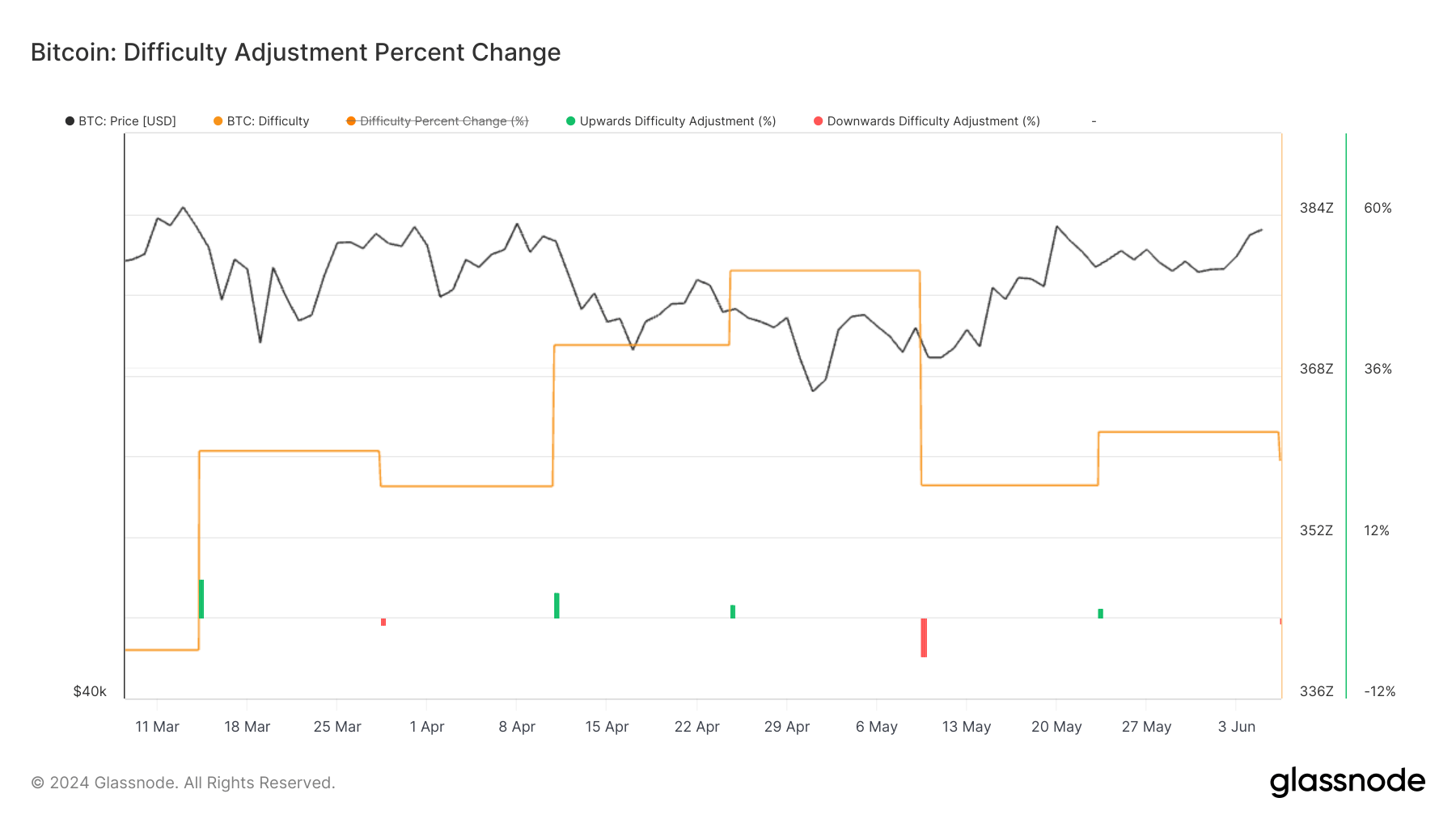The width and height of the screenshot is (1456, 819).
Task: Click the green upward bar near 11 April
Action: (557, 606)
